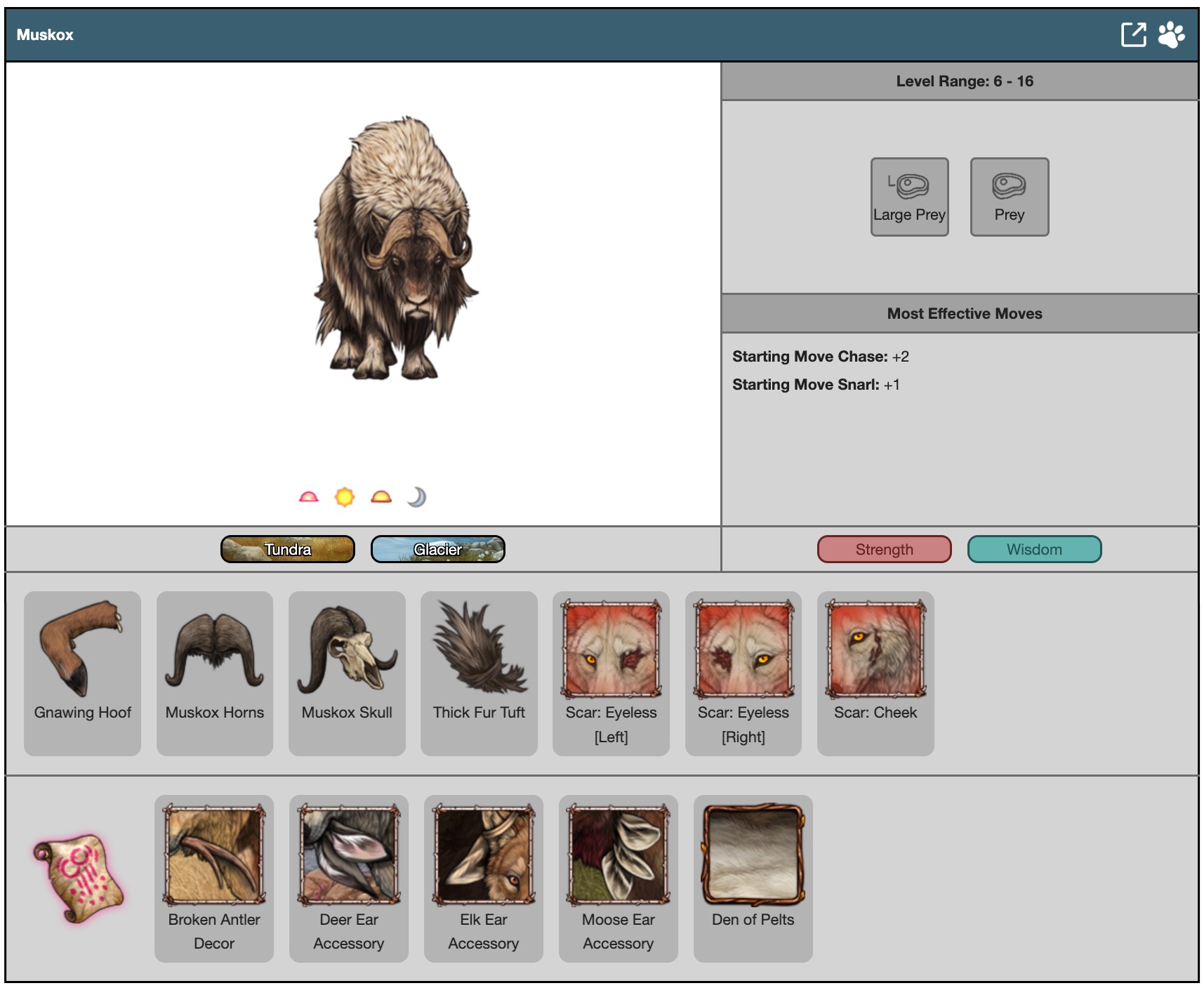Viewport: 1204px width, 988px height.
Task: Open Scar: Eyeless [Left] thumbnail
Action: (x=611, y=650)
